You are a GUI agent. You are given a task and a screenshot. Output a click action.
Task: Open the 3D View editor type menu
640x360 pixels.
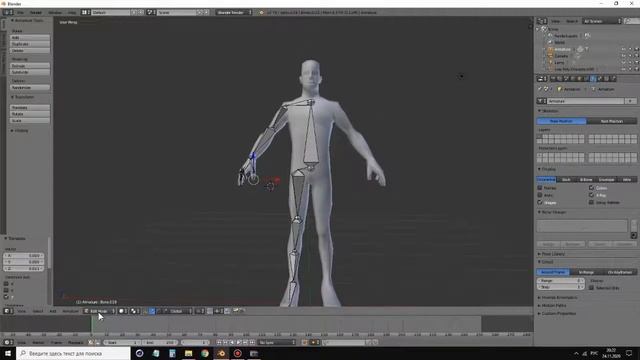pos(7,311)
